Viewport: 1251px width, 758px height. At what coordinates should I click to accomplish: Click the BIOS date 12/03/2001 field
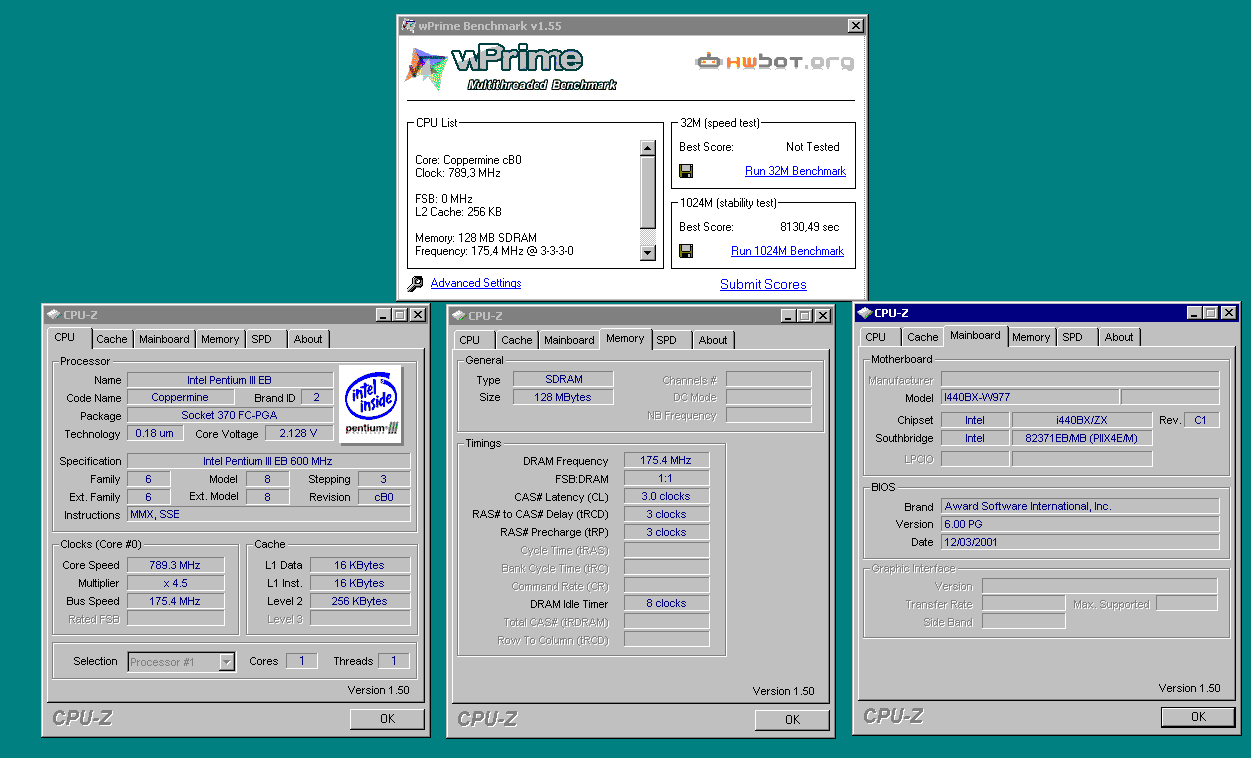click(1080, 543)
